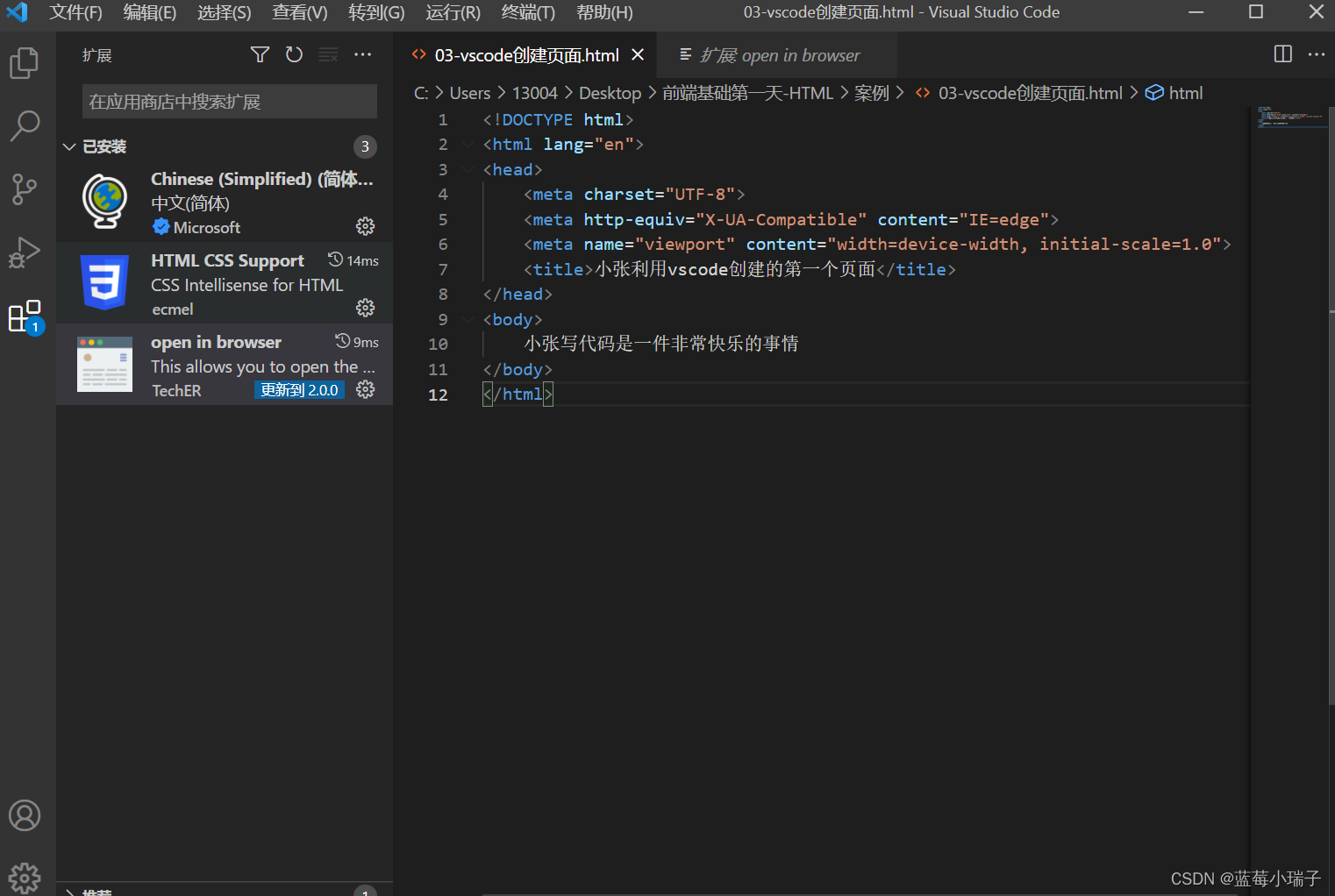Click the 更新到 2.0.0 update button
This screenshot has width=1335, height=896.
point(299,390)
